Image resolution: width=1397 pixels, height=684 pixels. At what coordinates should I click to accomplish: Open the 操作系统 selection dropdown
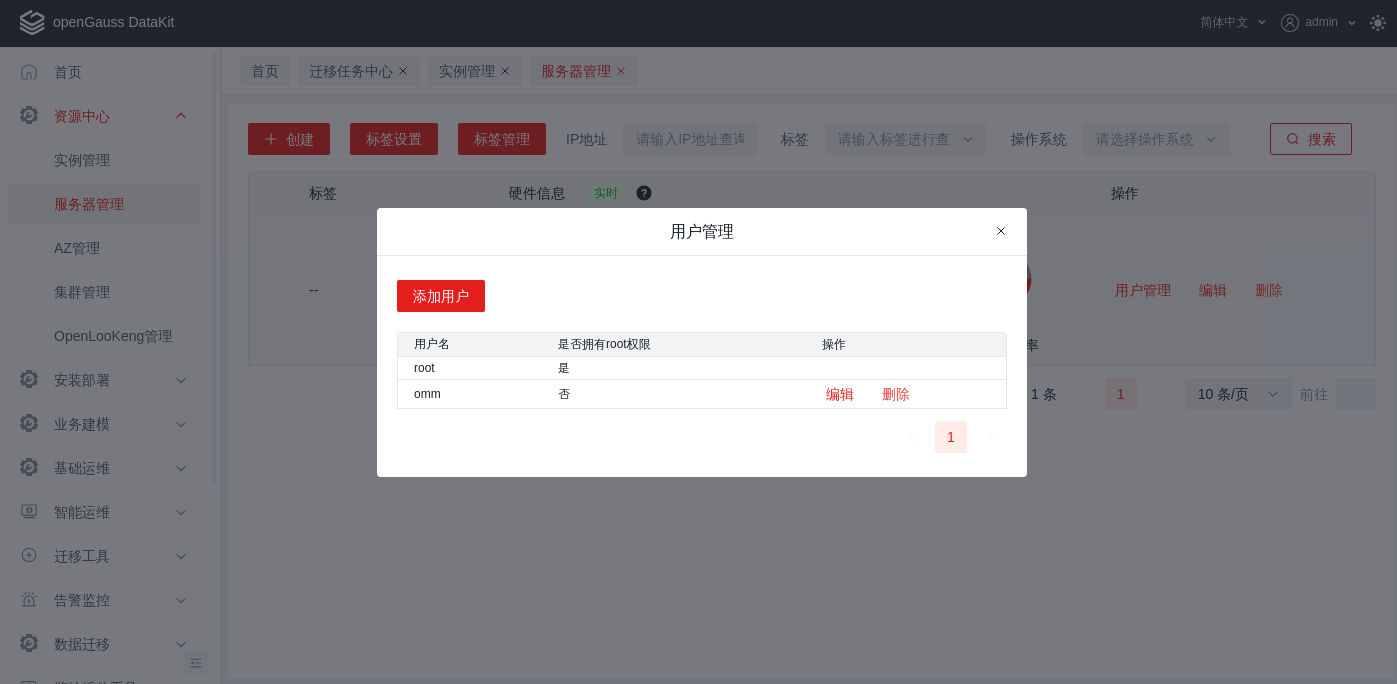point(1156,139)
